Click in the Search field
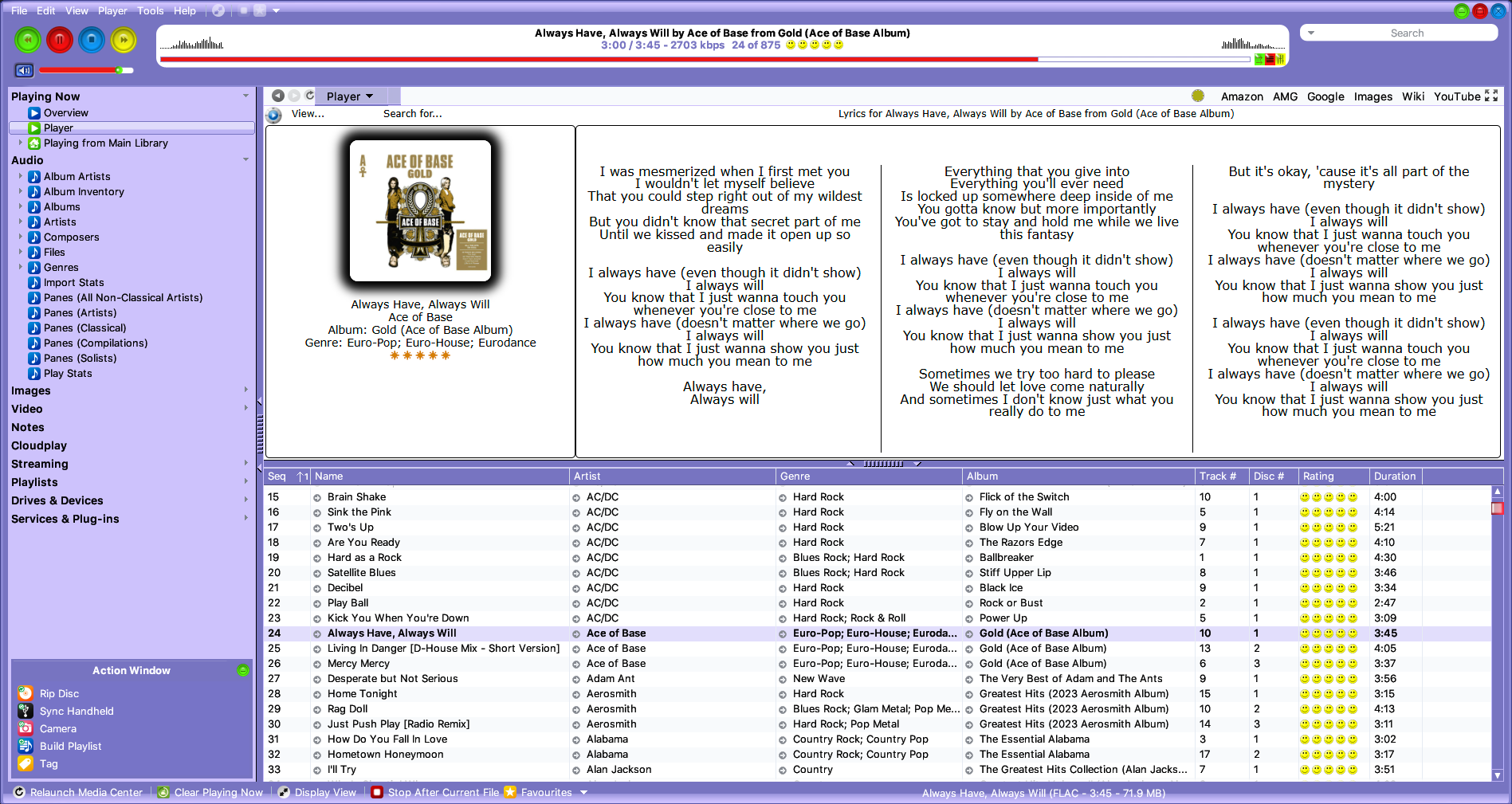Screen dimensions: 1512x804 click(x=1407, y=33)
